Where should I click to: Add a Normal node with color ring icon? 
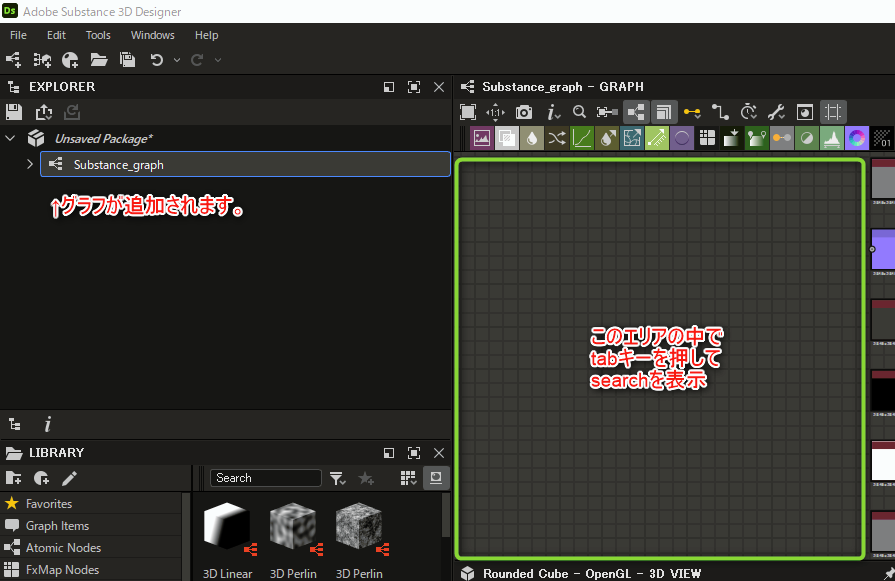click(857, 138)
